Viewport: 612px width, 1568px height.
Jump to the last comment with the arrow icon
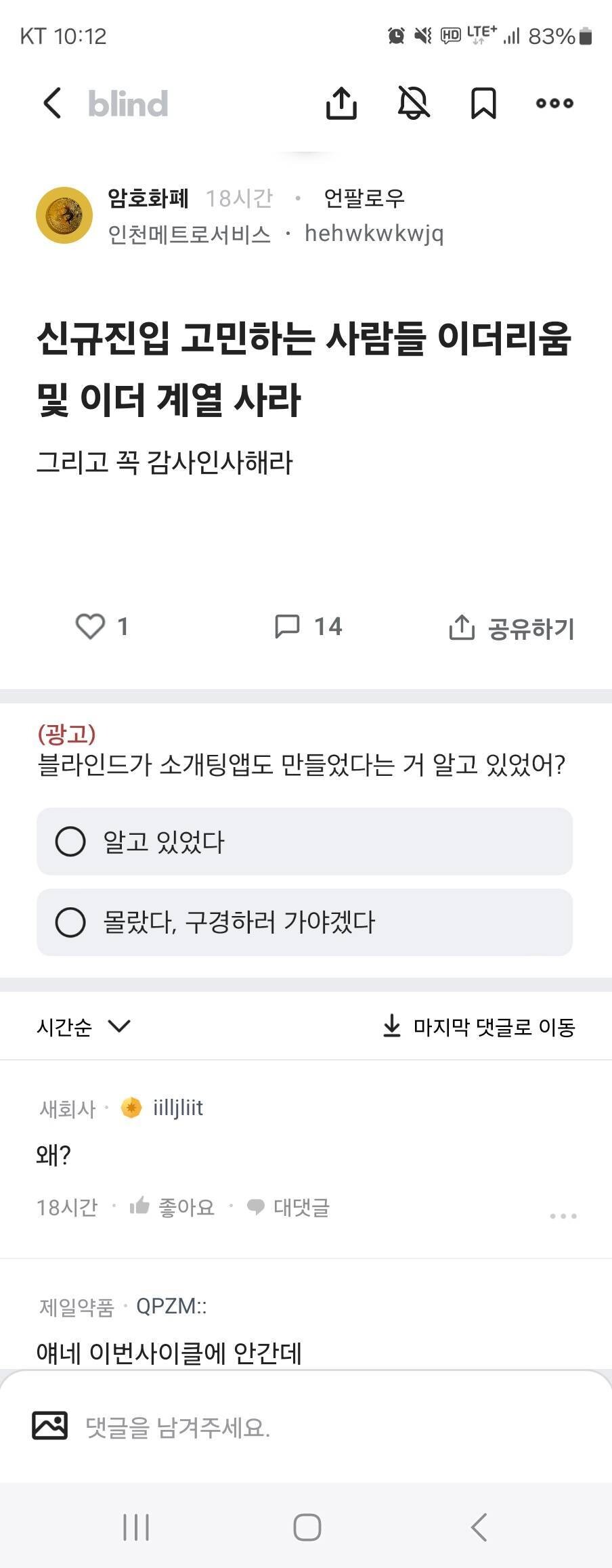click(x=392, y=1026)
